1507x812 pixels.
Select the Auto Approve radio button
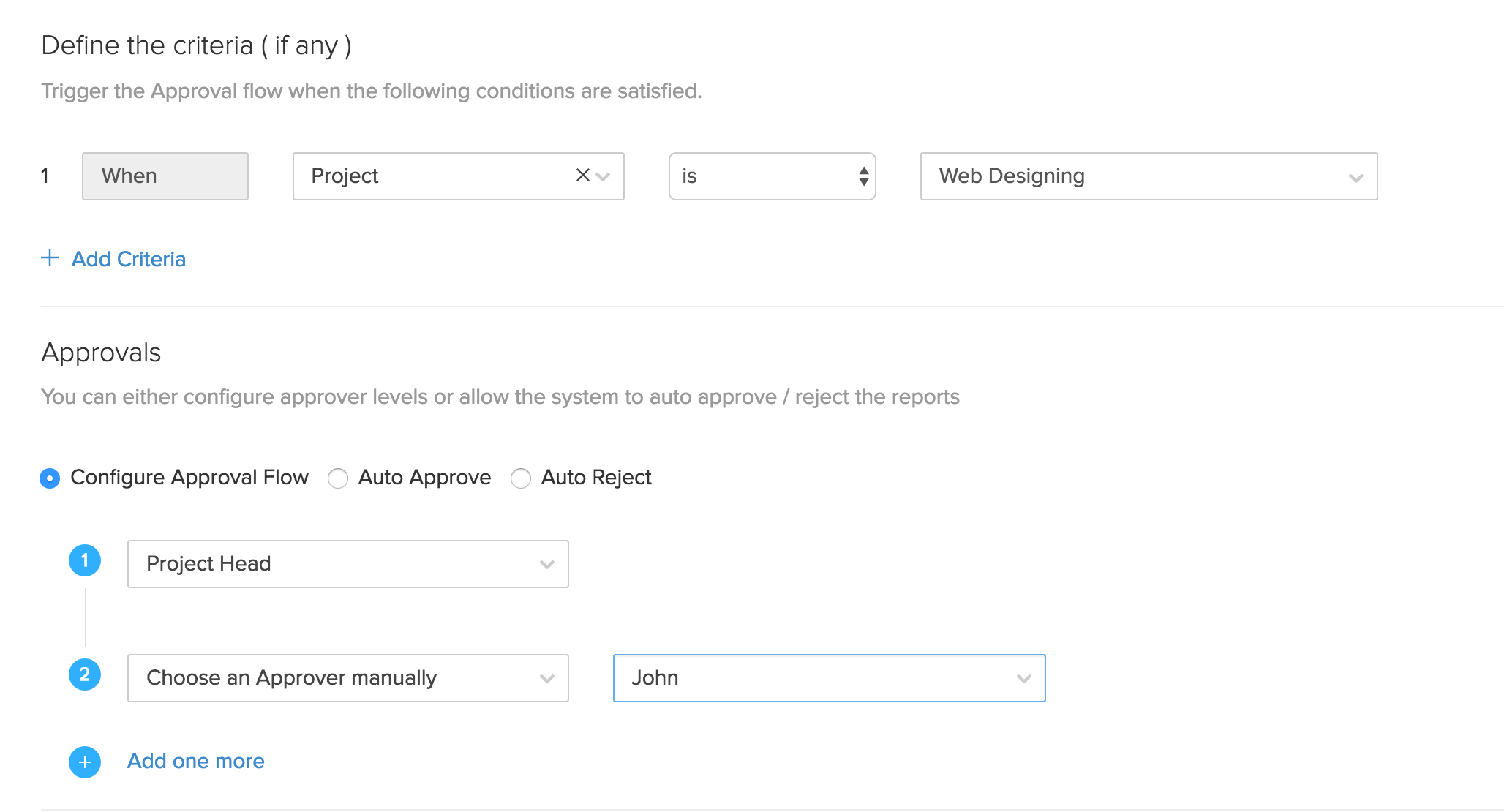click(338, 478)
